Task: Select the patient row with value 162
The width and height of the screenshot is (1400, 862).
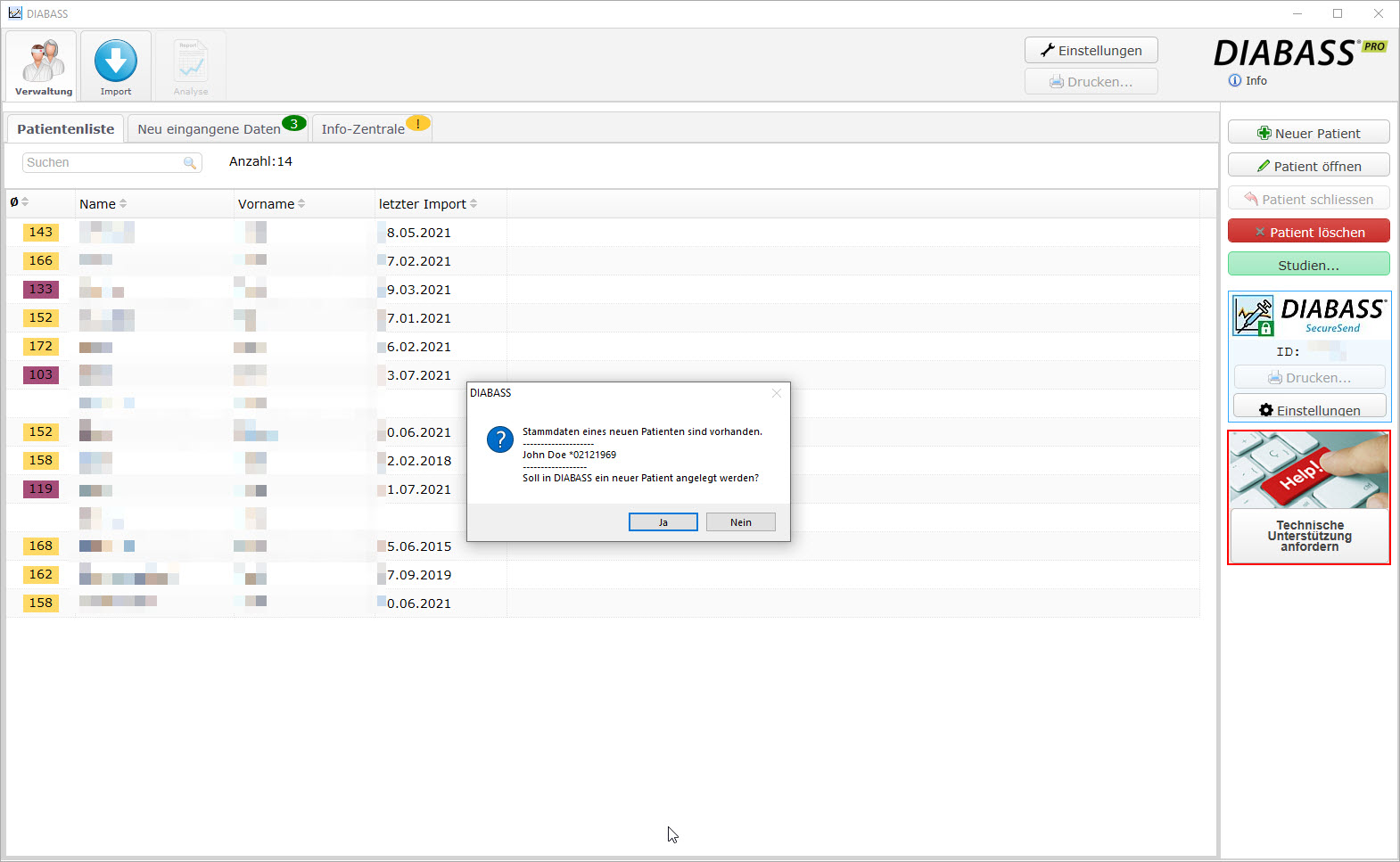Action: (x=603, y=575)
